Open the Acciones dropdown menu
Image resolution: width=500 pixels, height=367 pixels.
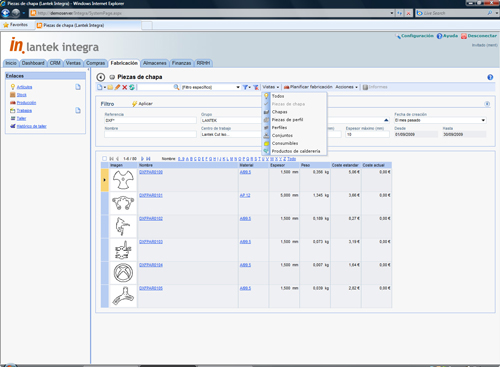tap(346, 87)
